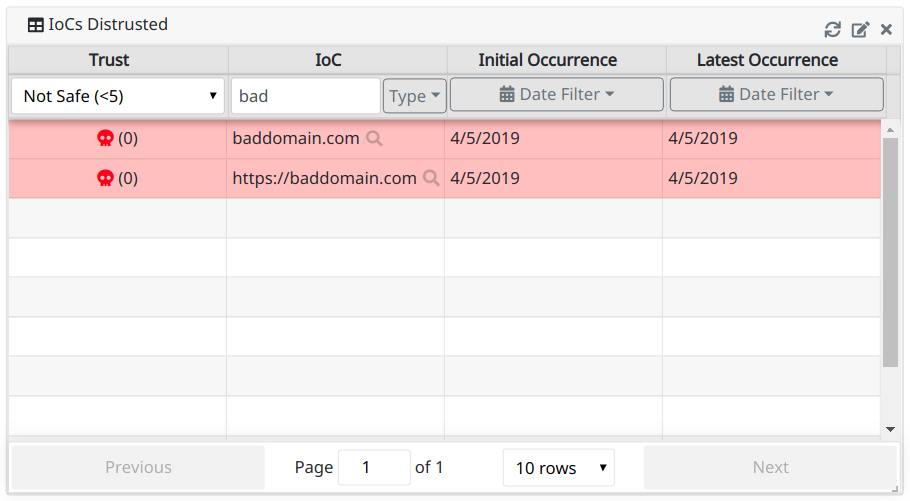Close the IoCs Distrusted panel
Image resolution: width=910 pixels, height=501 pixels.
pos(886,30)
